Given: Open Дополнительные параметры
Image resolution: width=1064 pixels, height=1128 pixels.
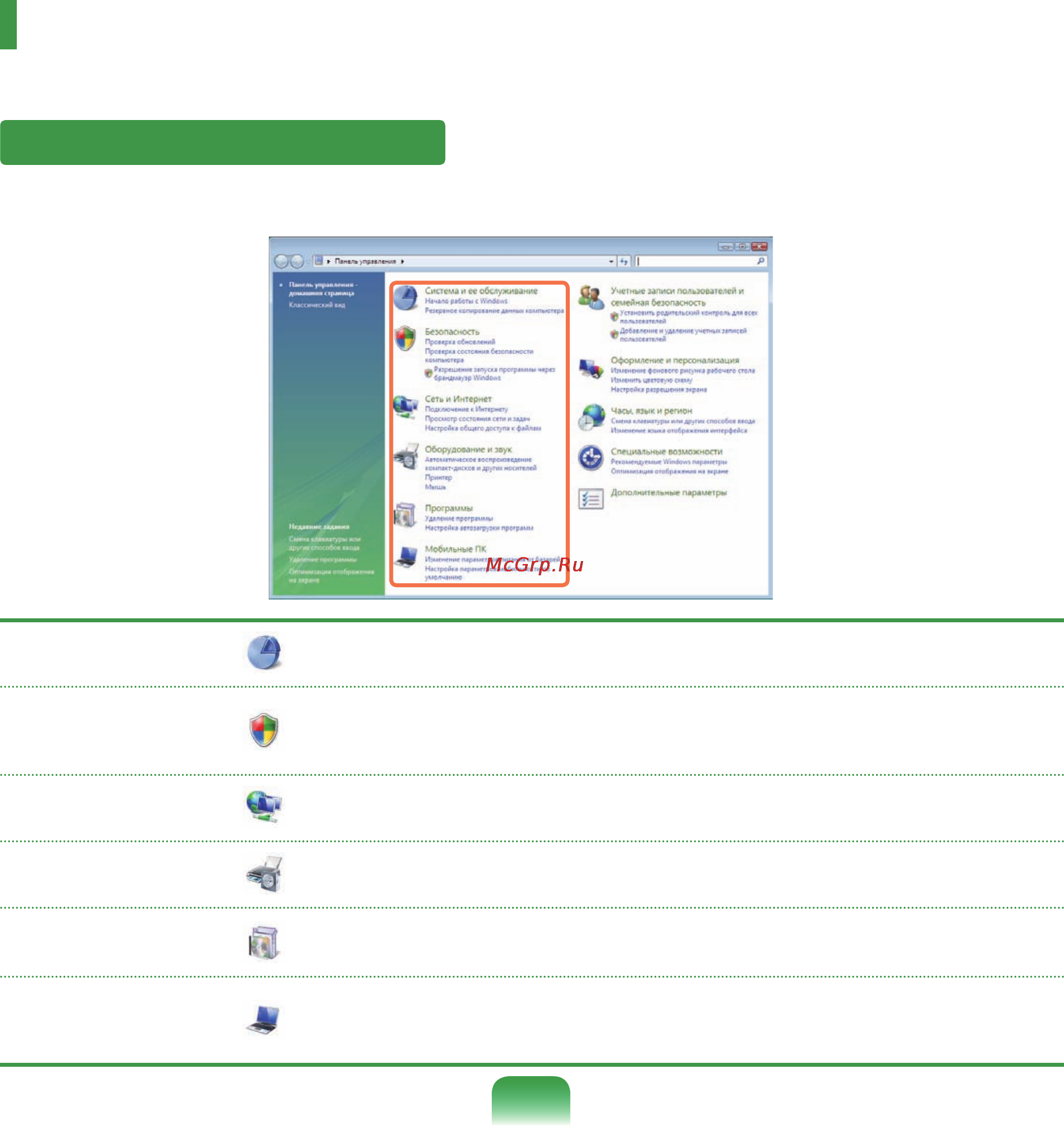Looking at the screenshot, I should tap(668, 492).
